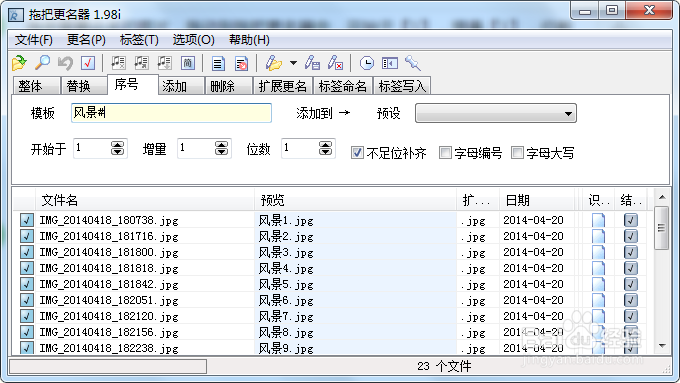Screen dimensions: 680x383
Task: Switch to the 整体 tab
Action: (36, 86)
